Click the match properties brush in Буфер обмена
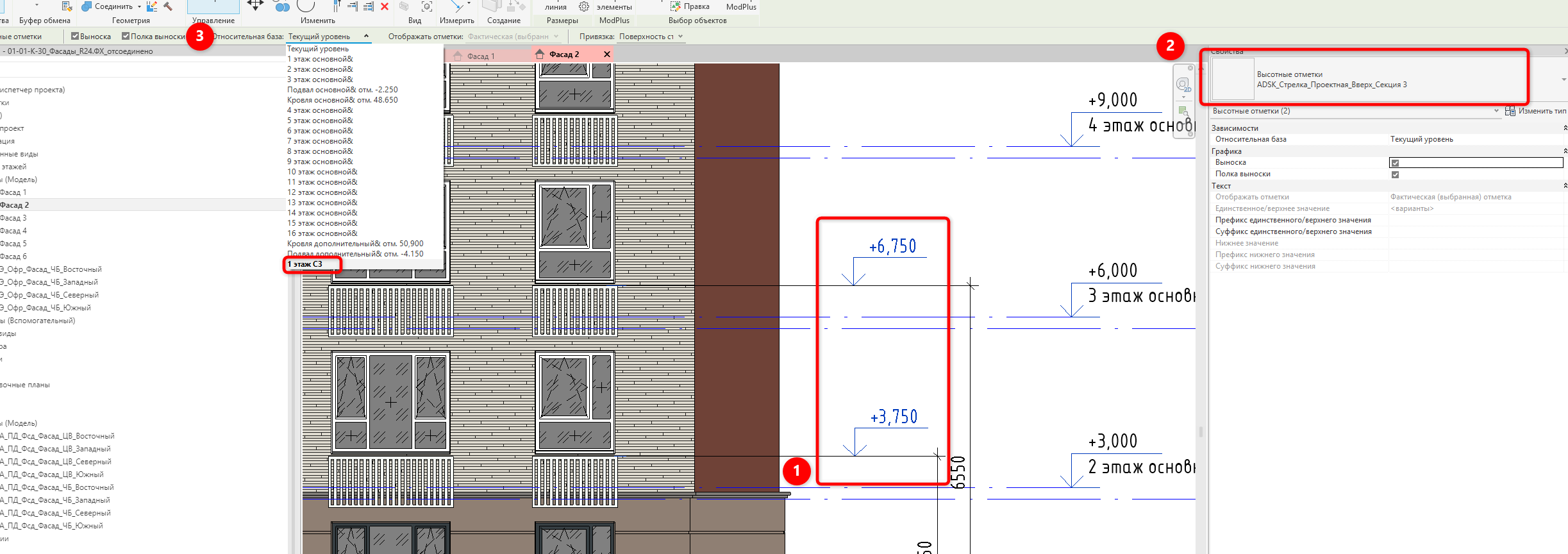The height and width of the screenshot is (554, 1568). pyautogui.click(x=67, y=6)
